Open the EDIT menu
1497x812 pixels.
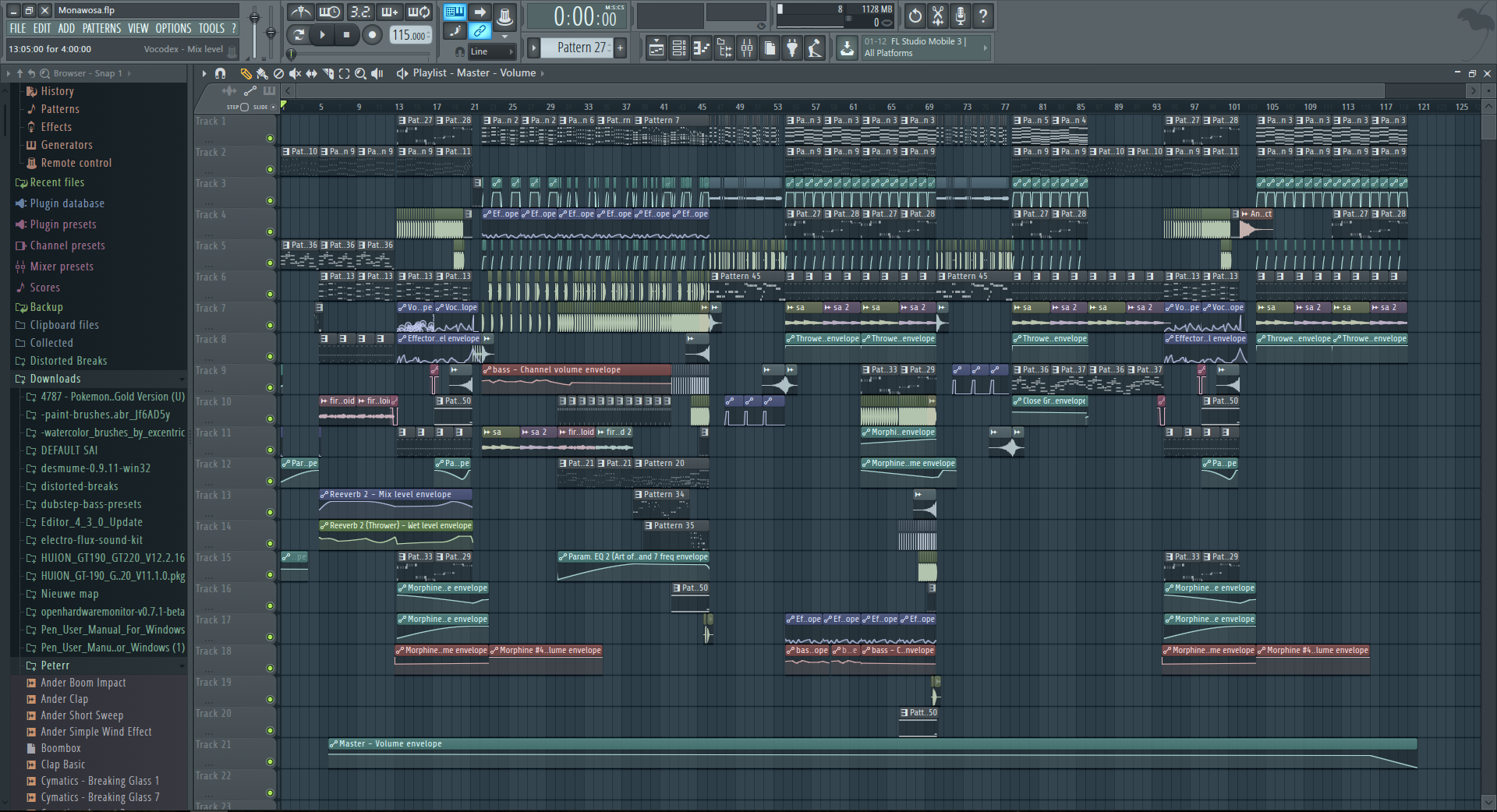(x=42, y=28)
